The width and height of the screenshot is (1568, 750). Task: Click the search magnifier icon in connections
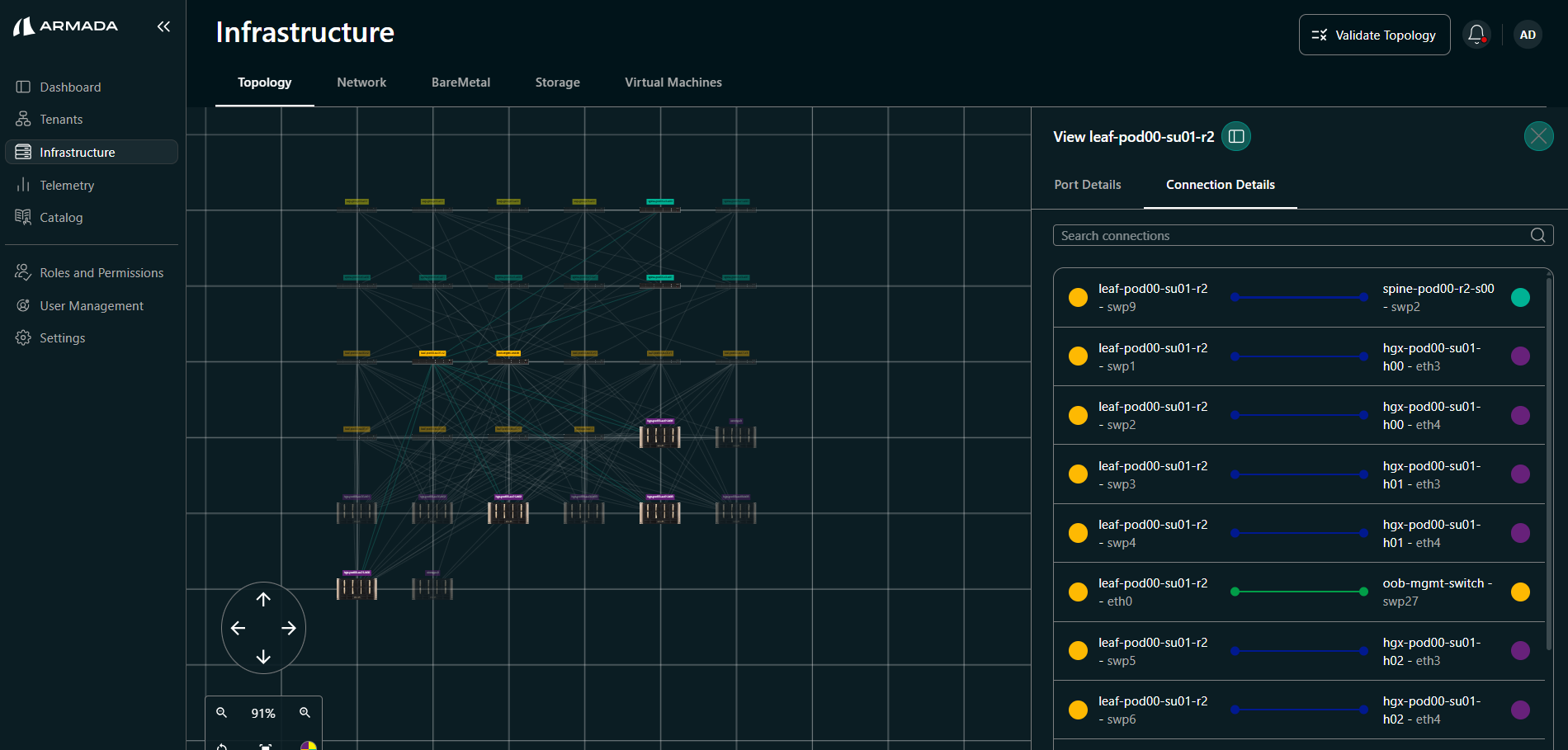[x=1537, y=236]
